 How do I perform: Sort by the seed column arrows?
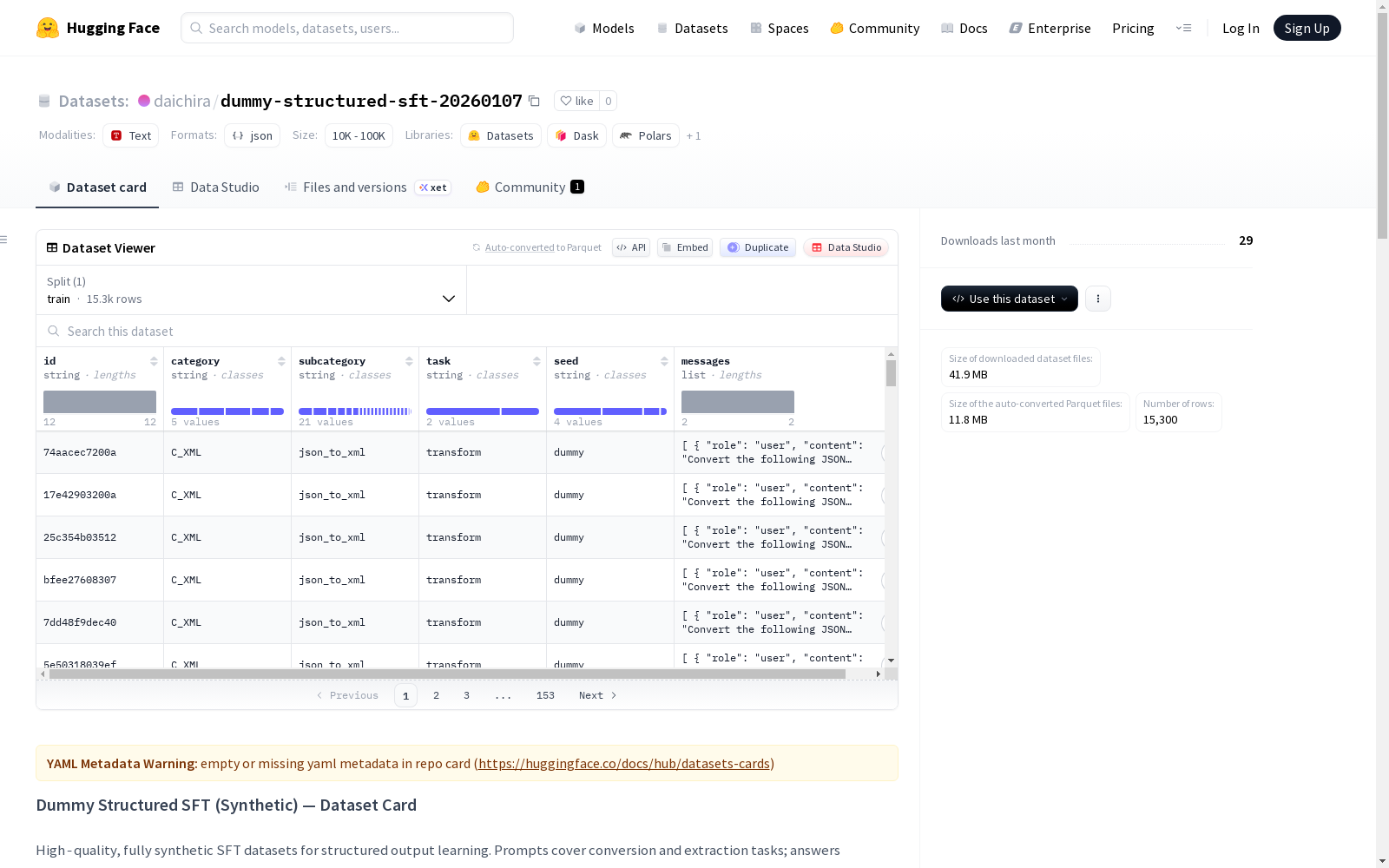click(664, 361)
